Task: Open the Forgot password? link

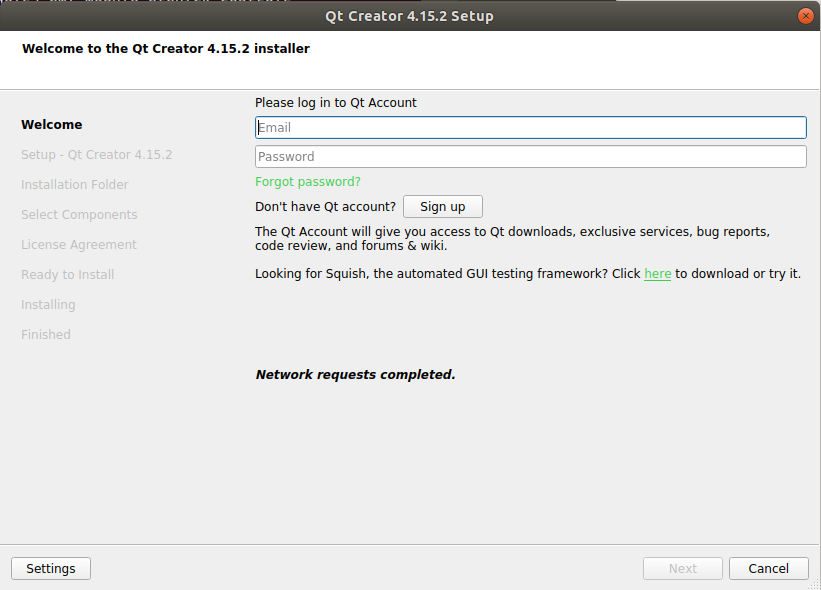Action: (x=308, y=182)
